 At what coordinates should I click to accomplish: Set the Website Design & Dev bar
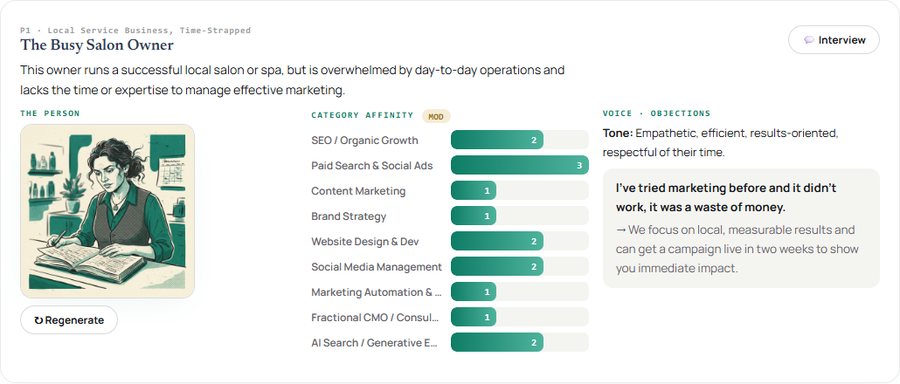pos(519,241)
